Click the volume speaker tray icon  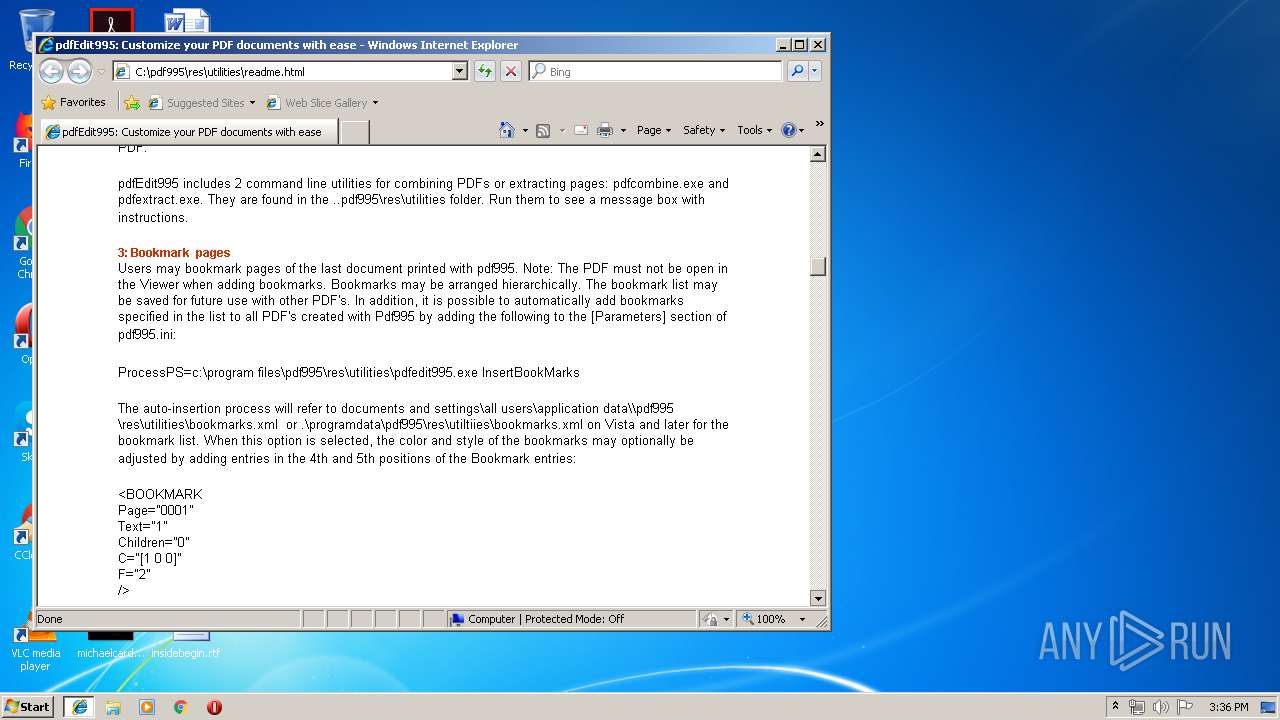1160,707
